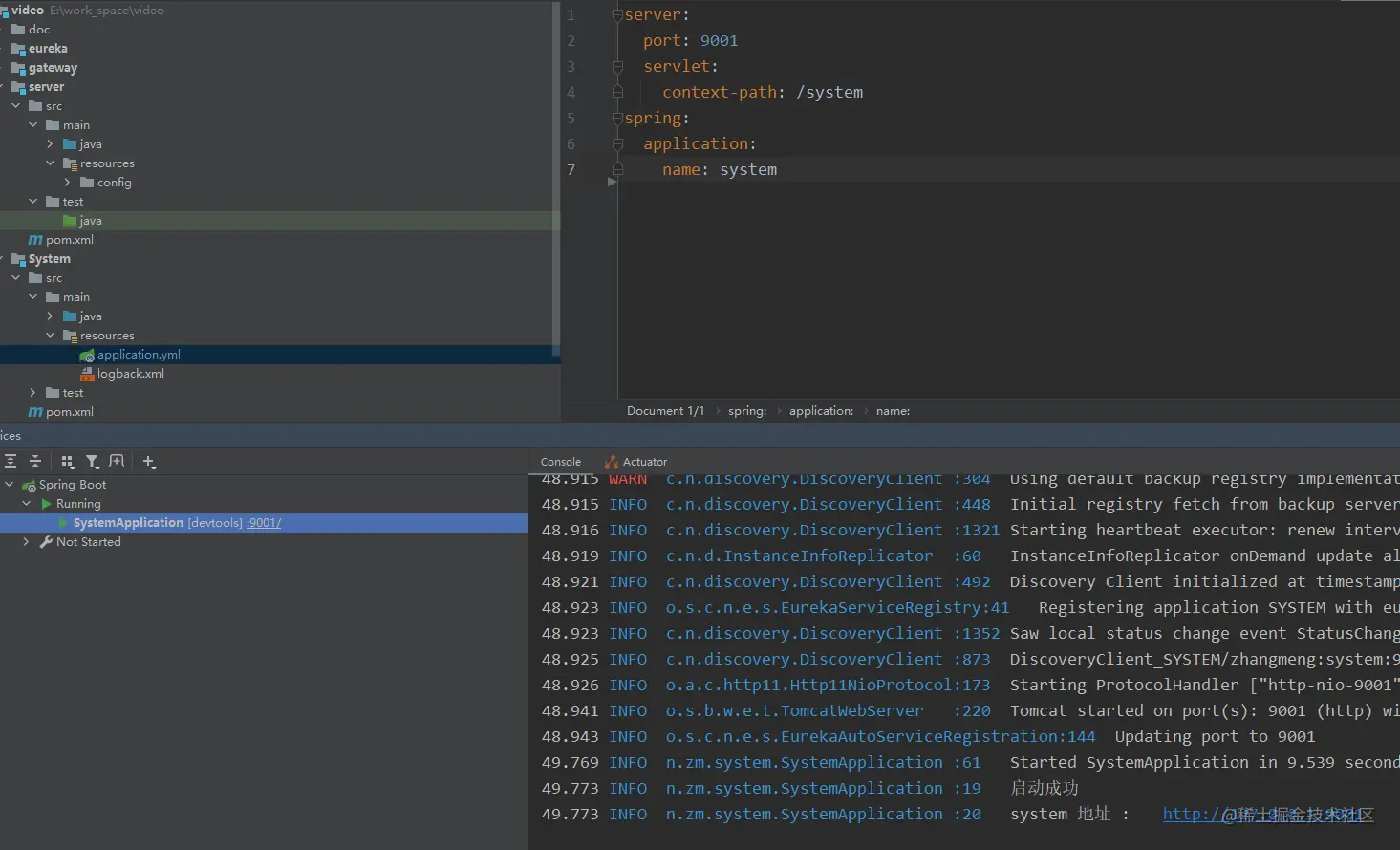The width and height of the screenshot is (1400, 850).
Task: Switch to the Console tab
Action: click(x=561, y=462)
